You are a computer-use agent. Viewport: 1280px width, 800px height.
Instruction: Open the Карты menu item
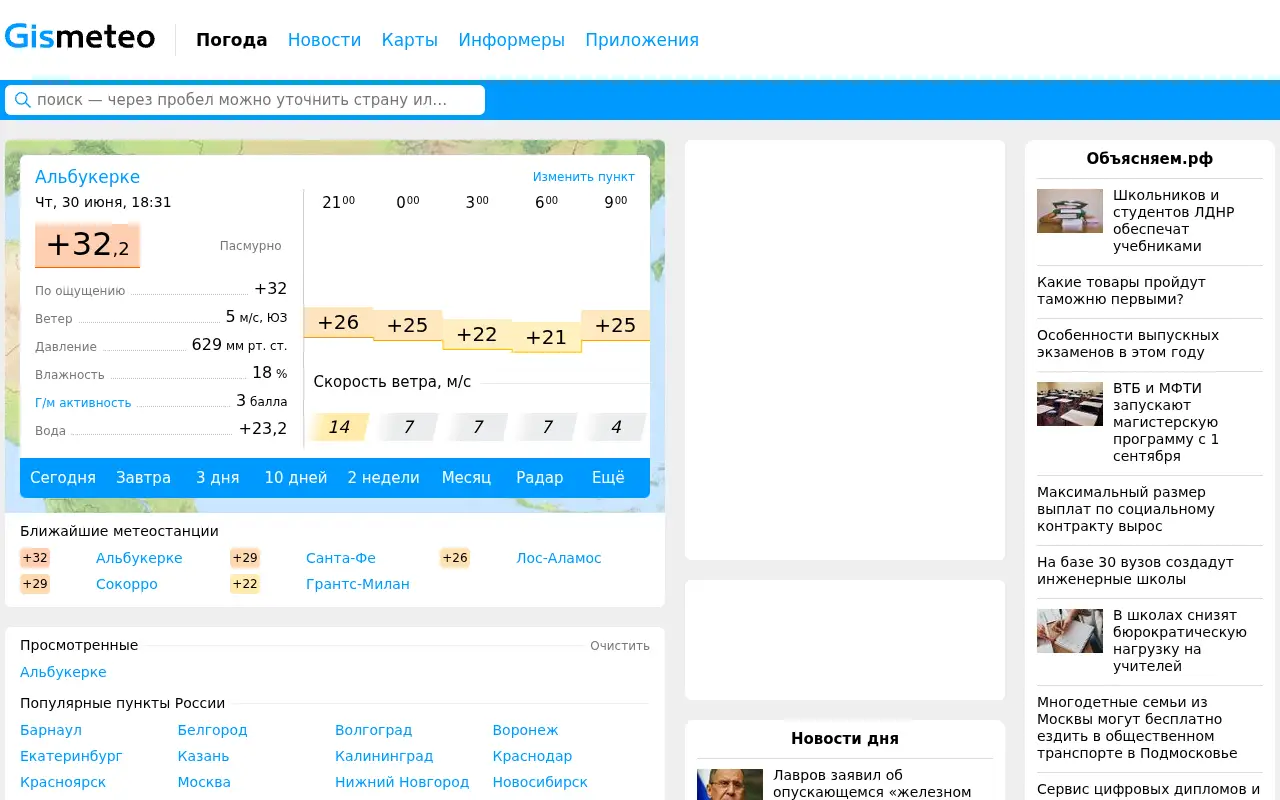pyautogui.click(x=410, y=40)
